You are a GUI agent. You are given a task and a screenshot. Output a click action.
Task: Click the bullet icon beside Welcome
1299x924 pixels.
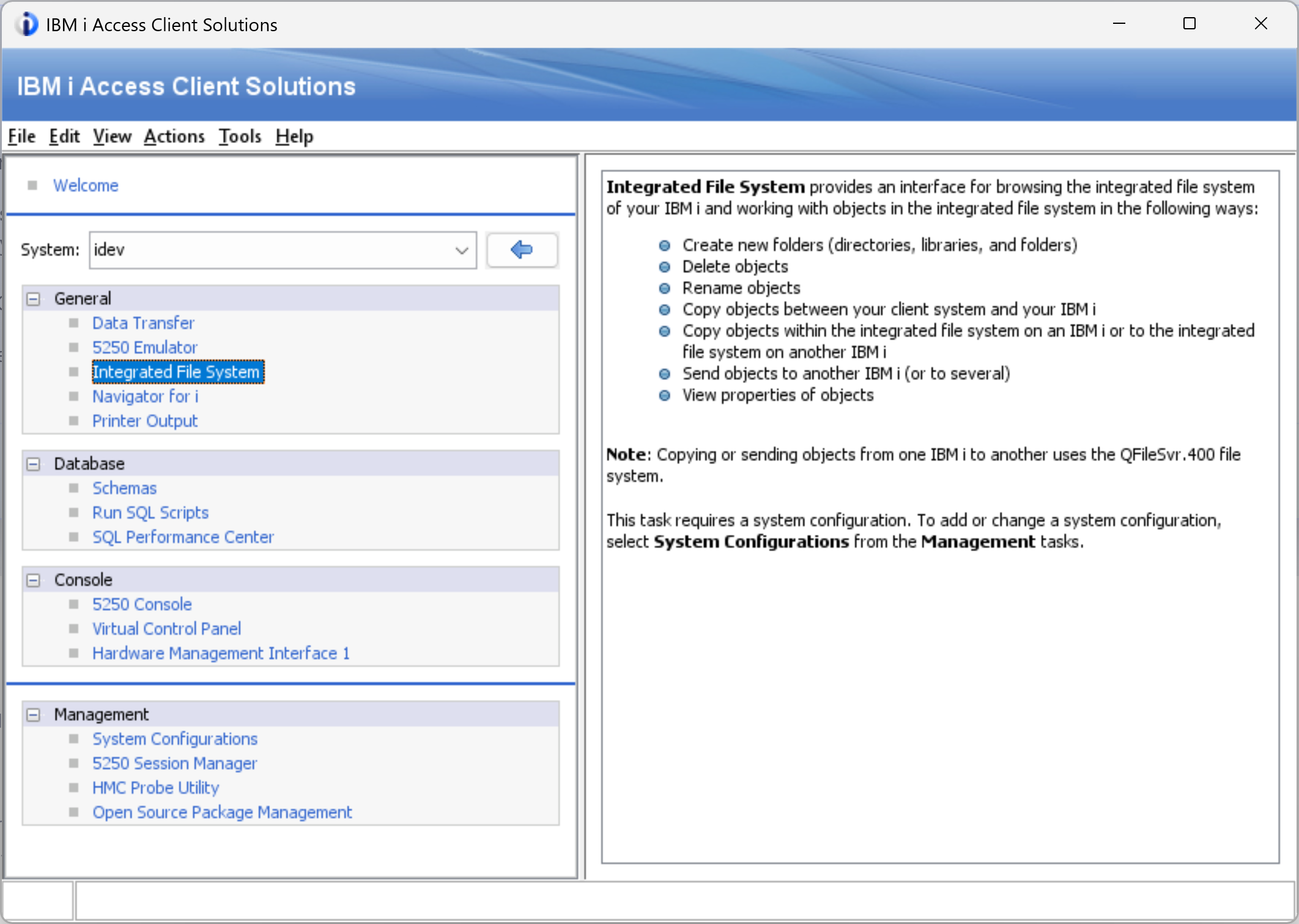coord(32,185)
